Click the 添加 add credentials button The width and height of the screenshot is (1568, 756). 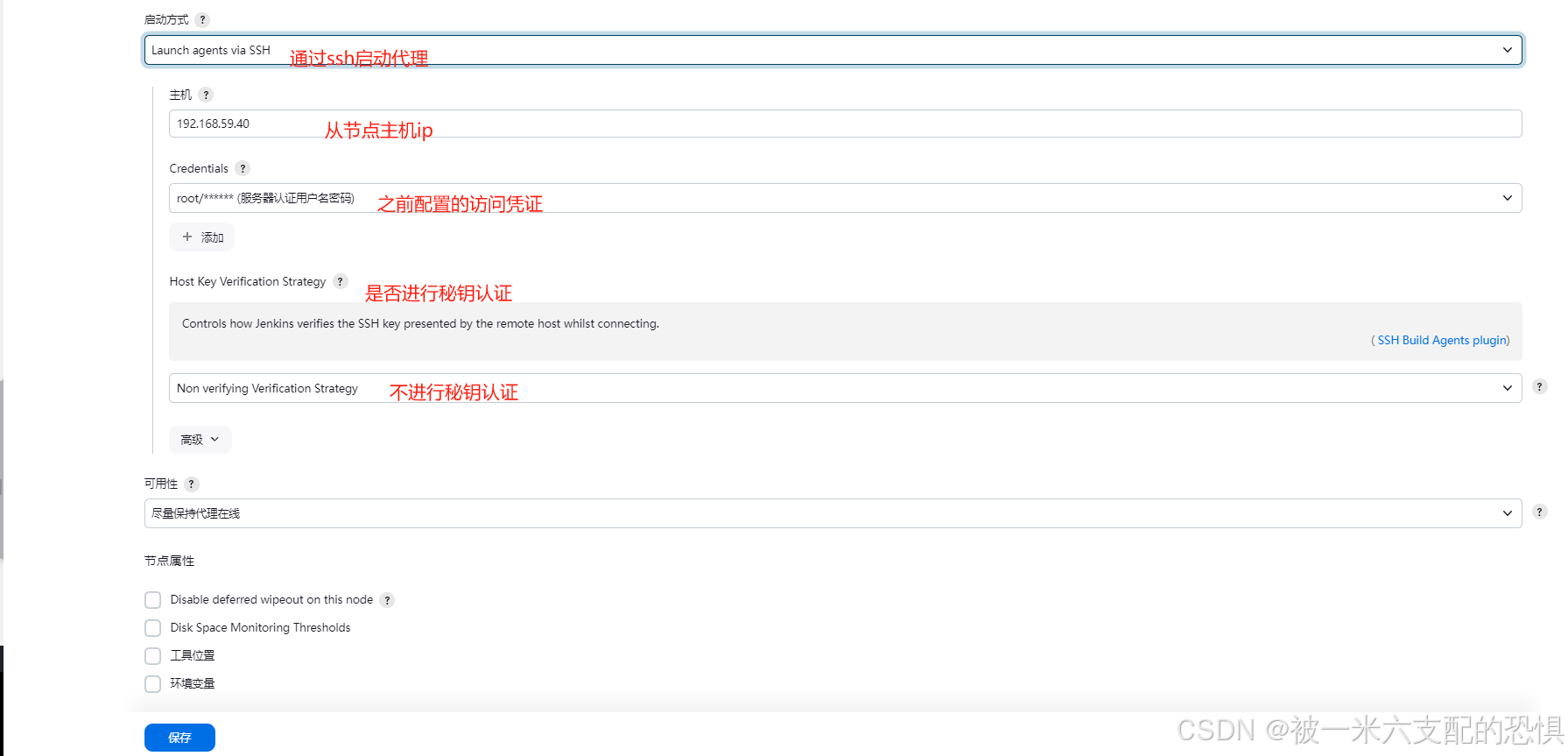tap(201, 237)
